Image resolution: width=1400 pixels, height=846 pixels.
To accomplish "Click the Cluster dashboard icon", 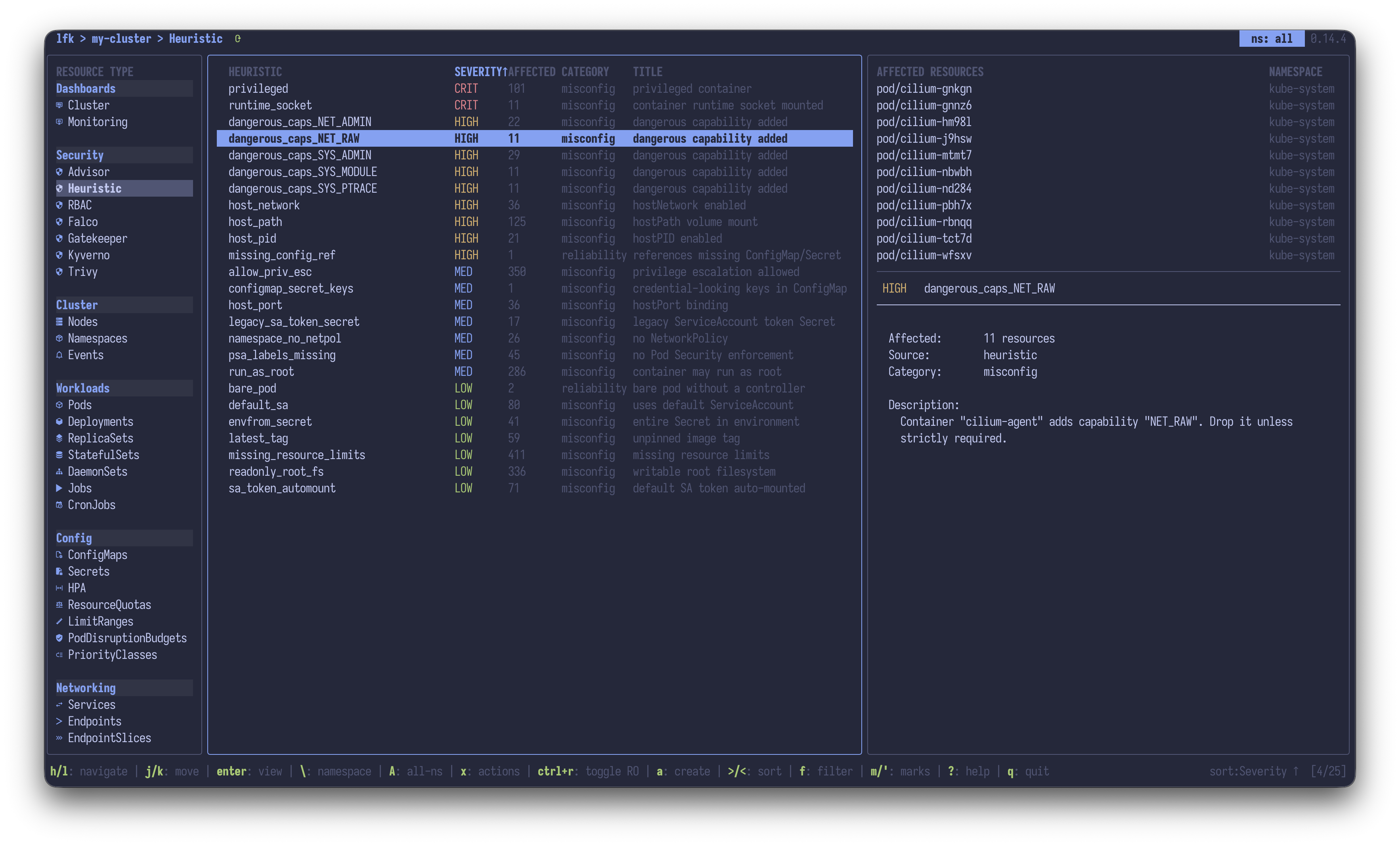I will tap(59, 105).
